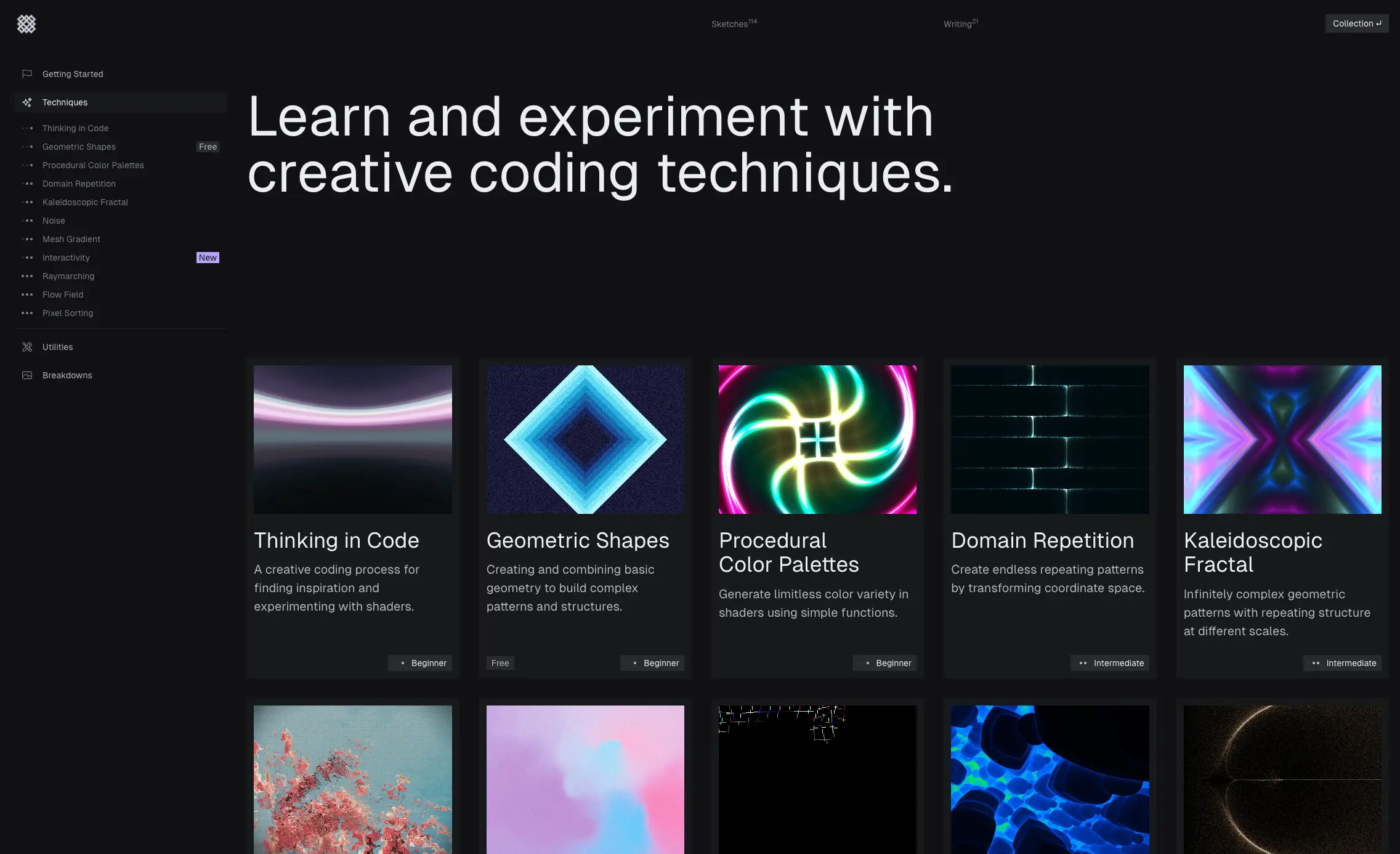Open the Procedural Color Palettes card title
Screen dimensions: 1400x854
788,552
